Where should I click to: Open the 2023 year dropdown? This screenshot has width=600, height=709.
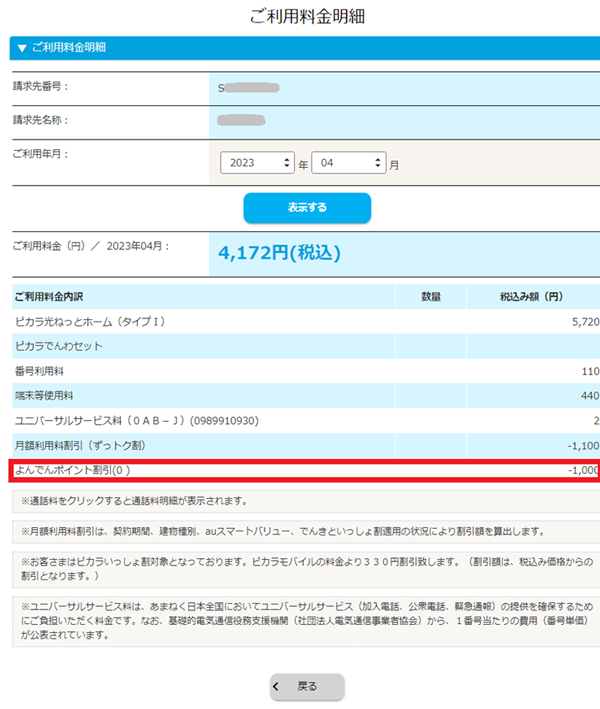pyautogui.click(x=257, y=163)
